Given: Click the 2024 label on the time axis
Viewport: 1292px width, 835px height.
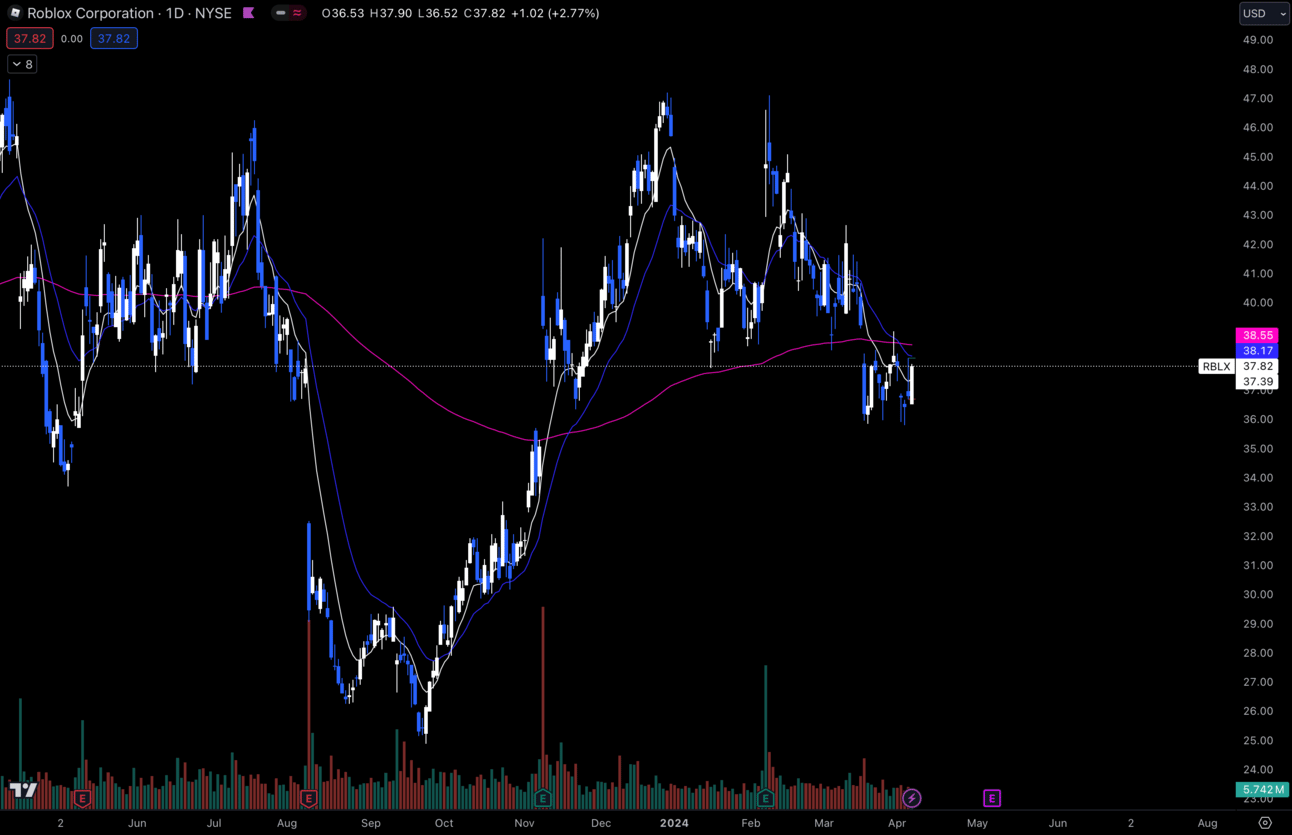Looking at the screenshot, I should (x=675, y=823).
